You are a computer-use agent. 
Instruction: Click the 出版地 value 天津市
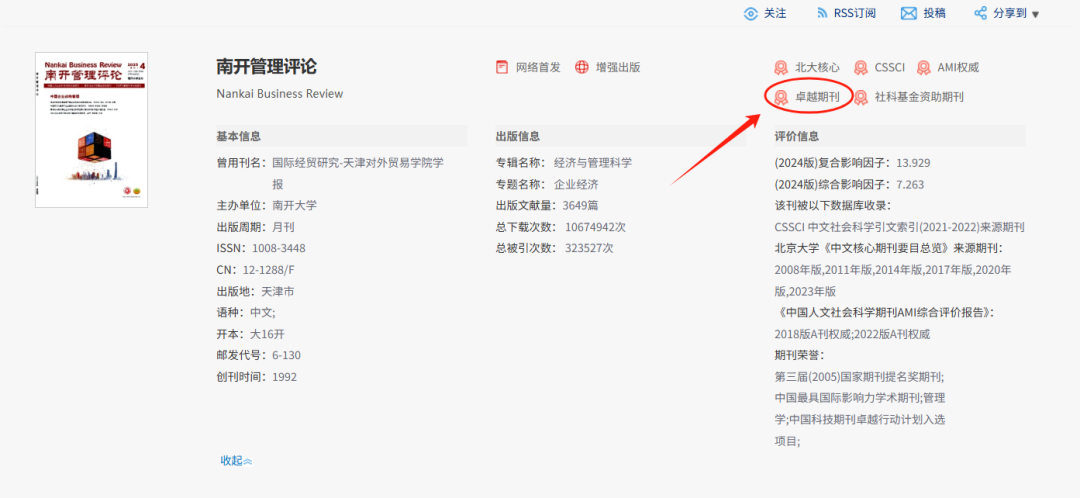(x=278, y=291)
